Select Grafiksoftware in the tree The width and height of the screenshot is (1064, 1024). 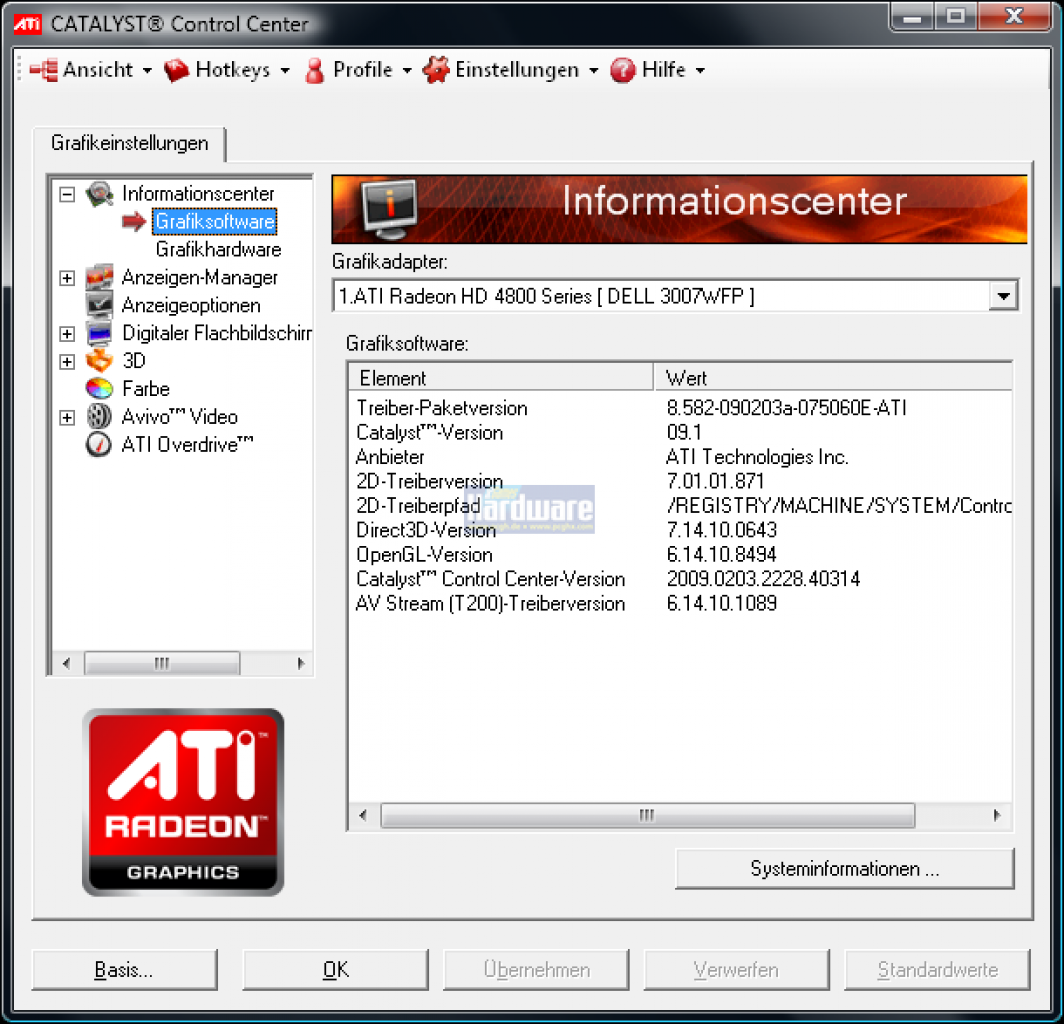click(214, 222)
